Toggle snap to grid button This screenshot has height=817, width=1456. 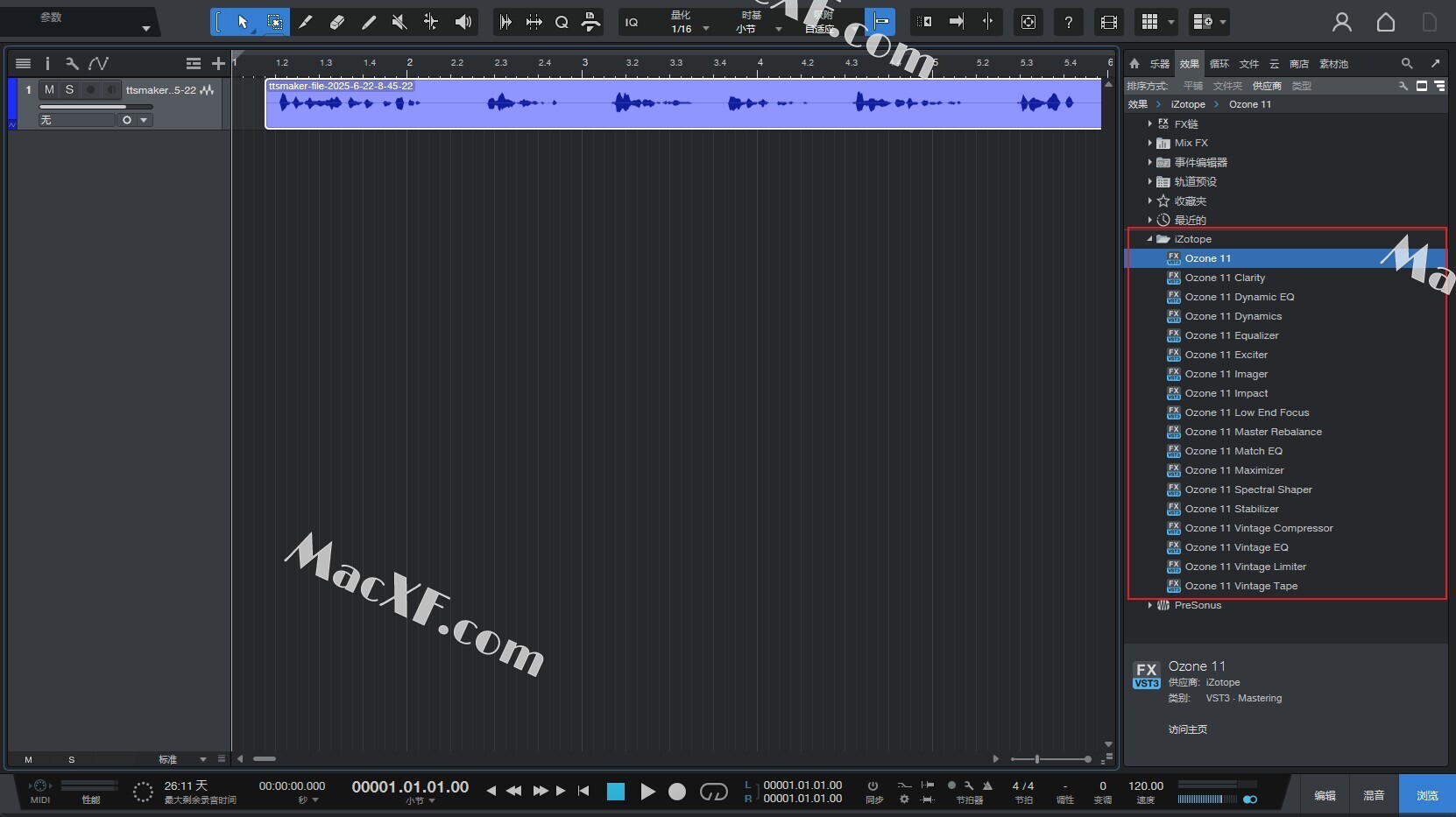880,22
